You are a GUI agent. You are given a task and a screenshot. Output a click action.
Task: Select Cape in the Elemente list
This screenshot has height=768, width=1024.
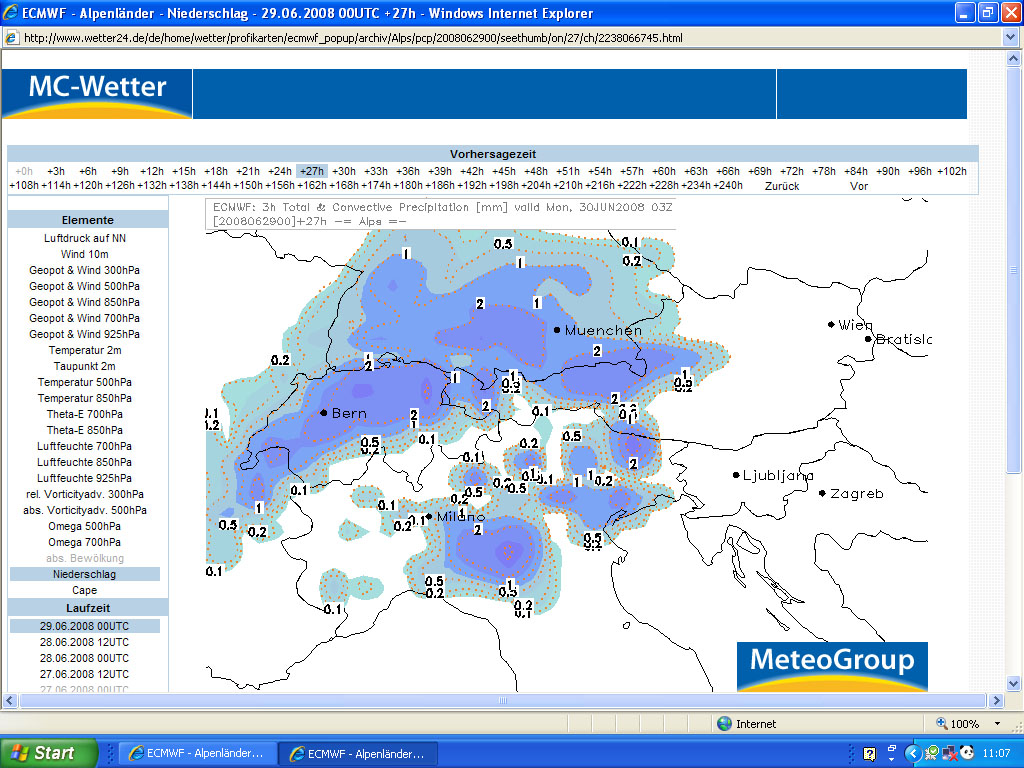85,590
